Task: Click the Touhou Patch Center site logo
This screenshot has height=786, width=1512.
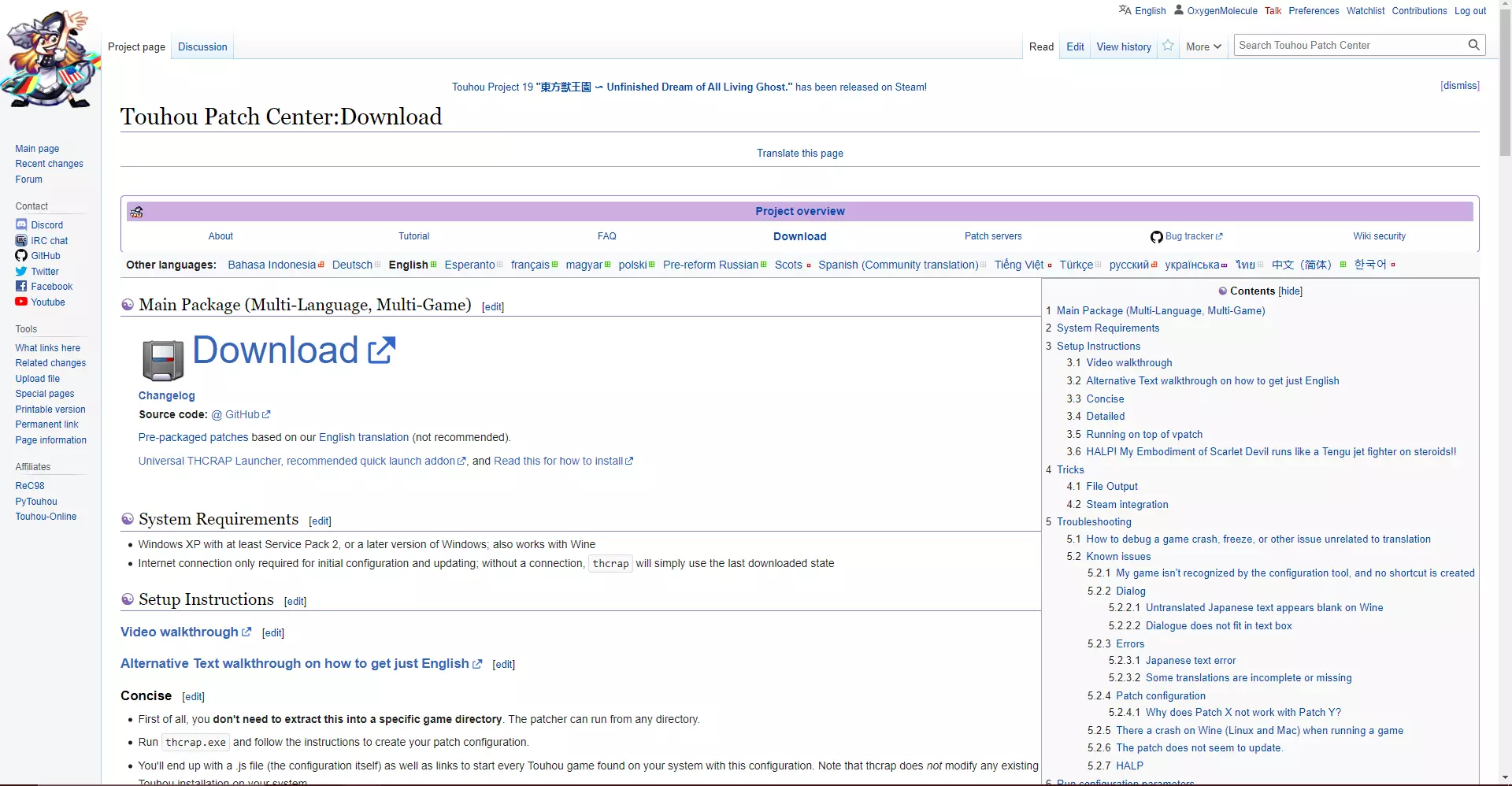Action: [x=51, y=60]
